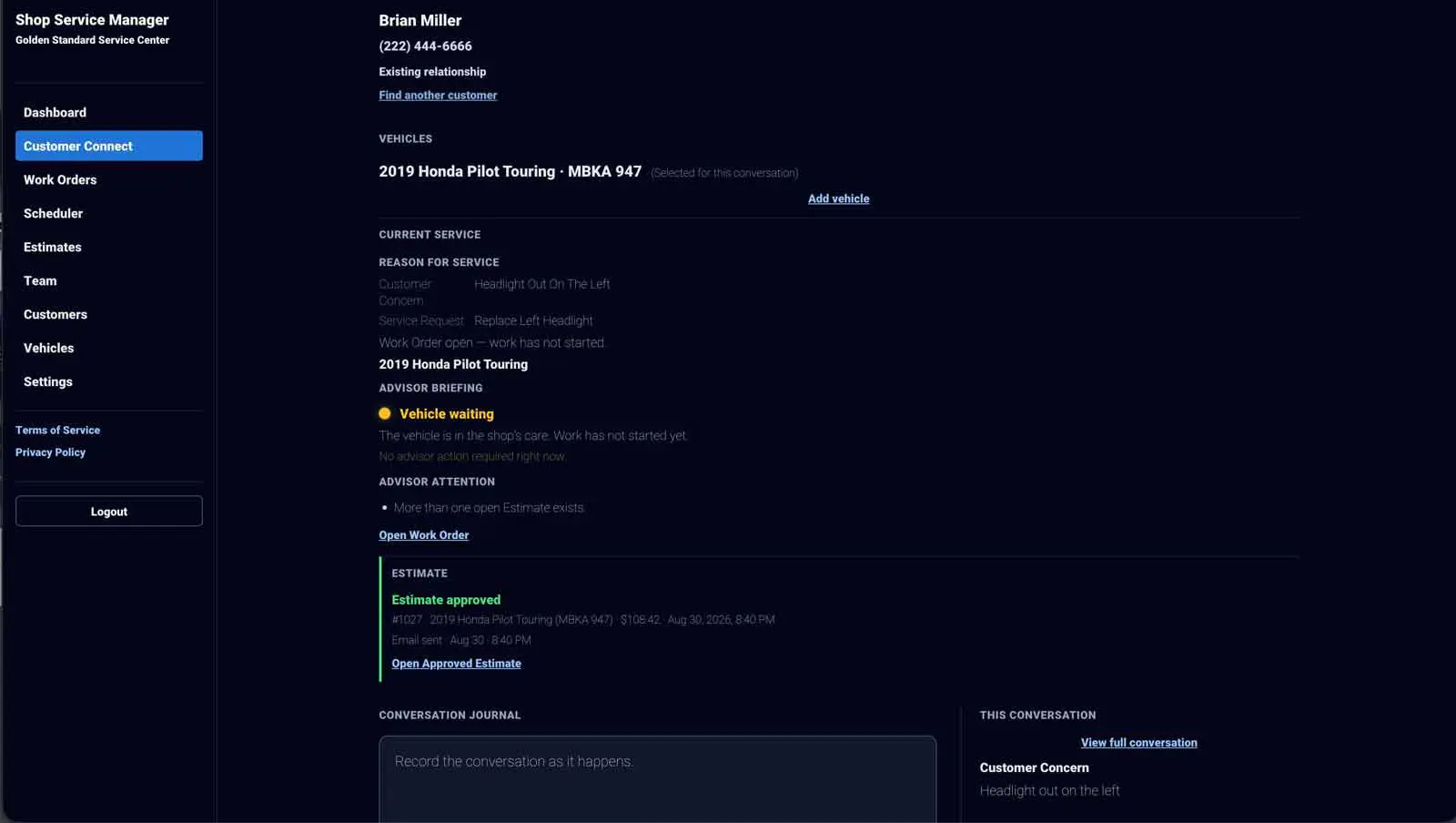Click 'Headlight out on the left' under This Conversation

point(1049,790)
